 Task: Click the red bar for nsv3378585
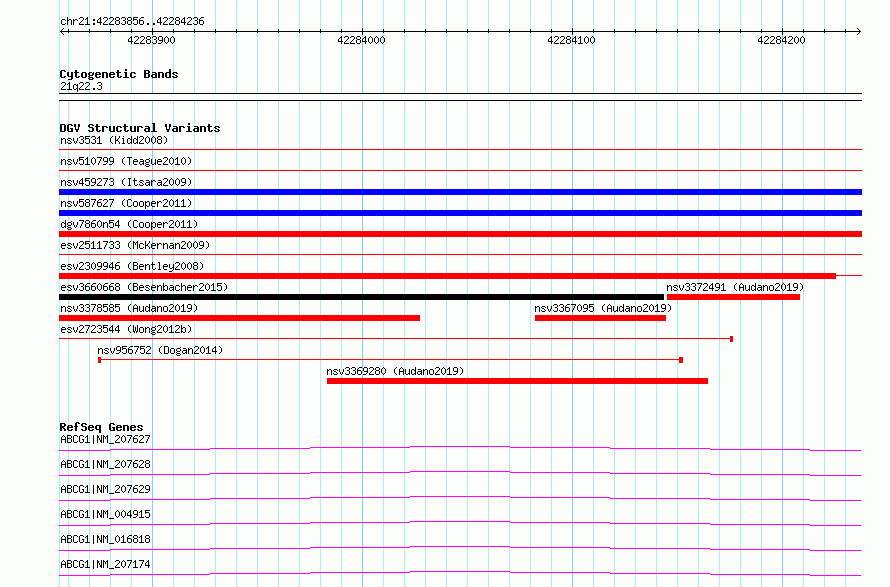[240, 318]
